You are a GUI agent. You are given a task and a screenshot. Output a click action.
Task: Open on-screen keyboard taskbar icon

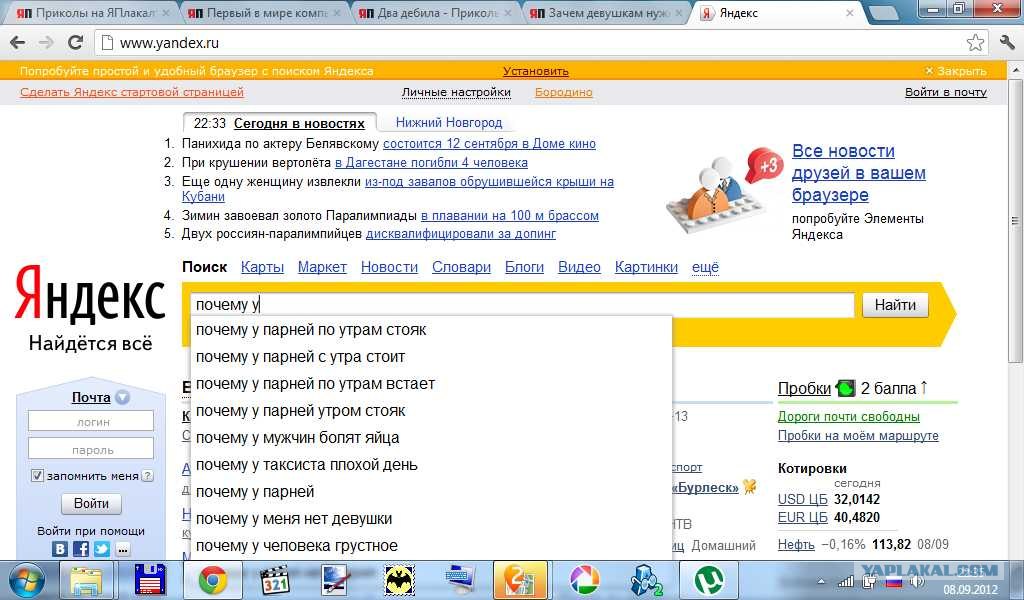point(461,580)
